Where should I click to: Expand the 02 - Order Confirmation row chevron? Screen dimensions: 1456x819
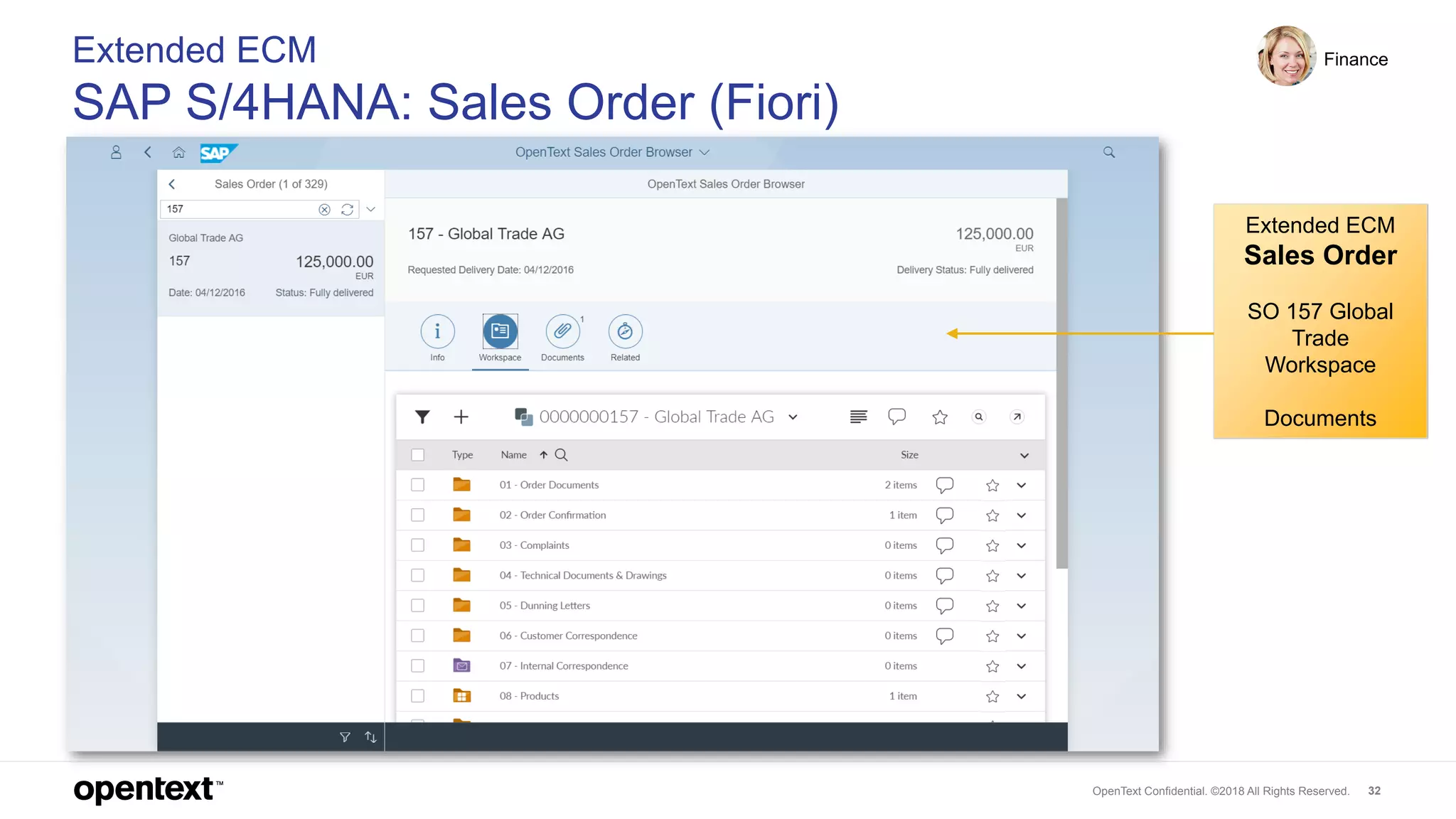pos(1022,515)
